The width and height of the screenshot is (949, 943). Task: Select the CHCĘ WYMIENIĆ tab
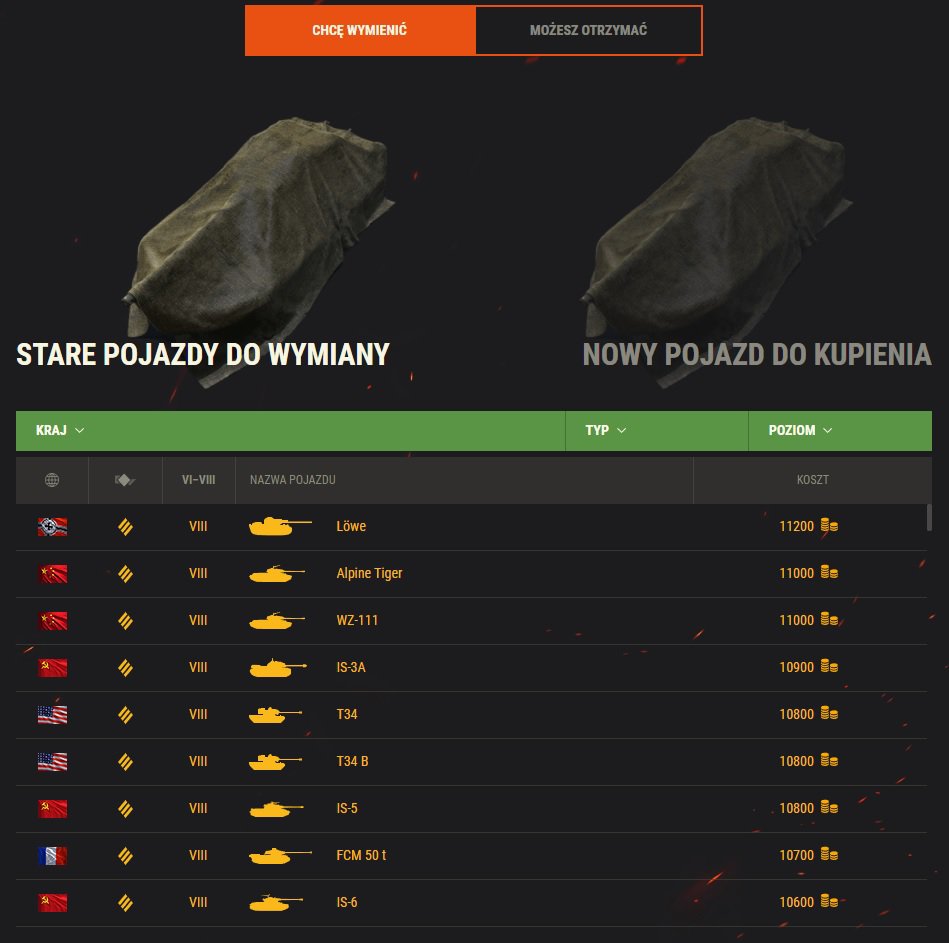pos(360,30)
